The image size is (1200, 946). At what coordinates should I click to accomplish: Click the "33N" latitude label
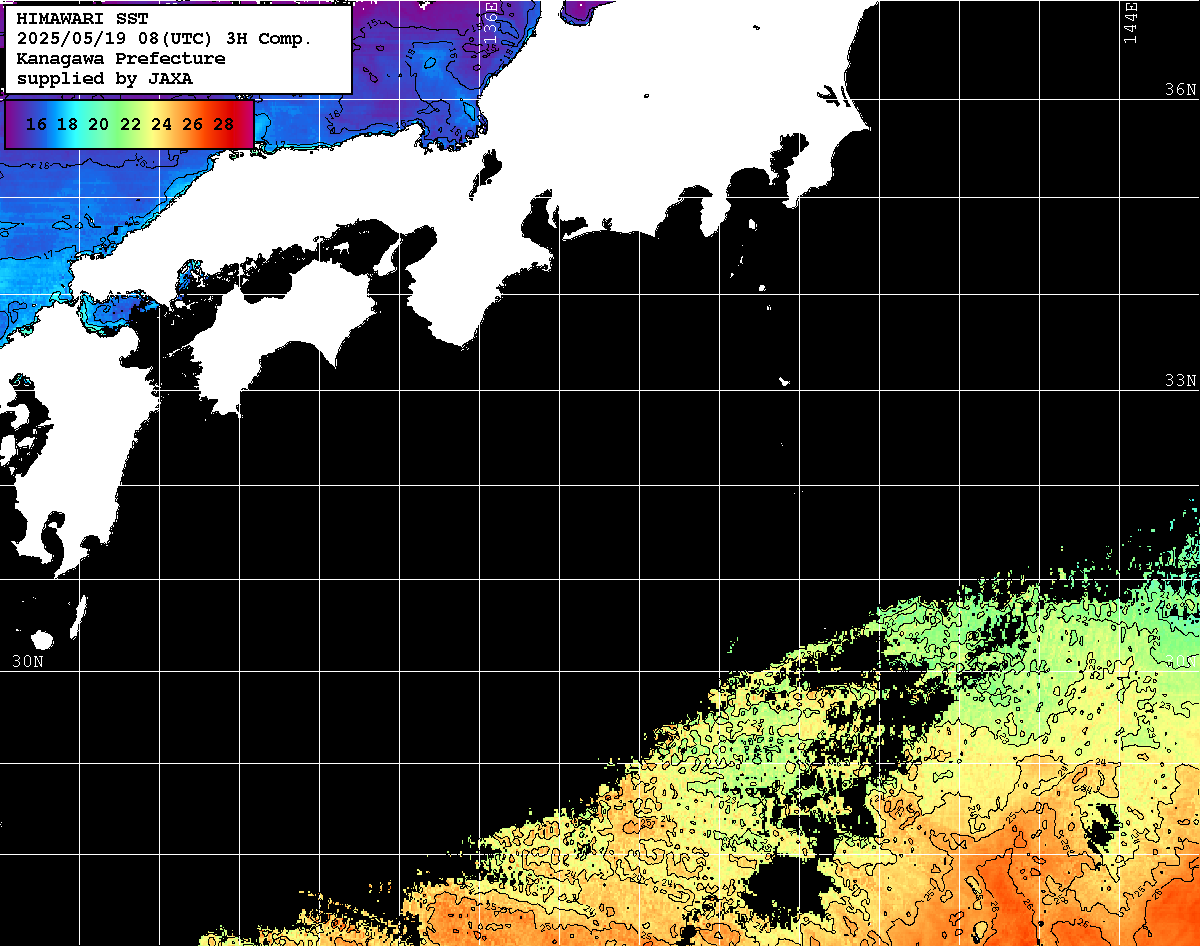(x=1180, y=381)
